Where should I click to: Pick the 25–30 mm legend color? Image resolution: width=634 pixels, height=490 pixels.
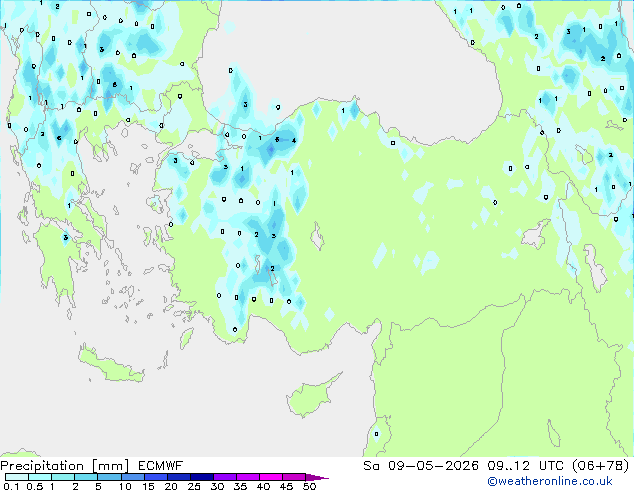click(x=201, y=477)
